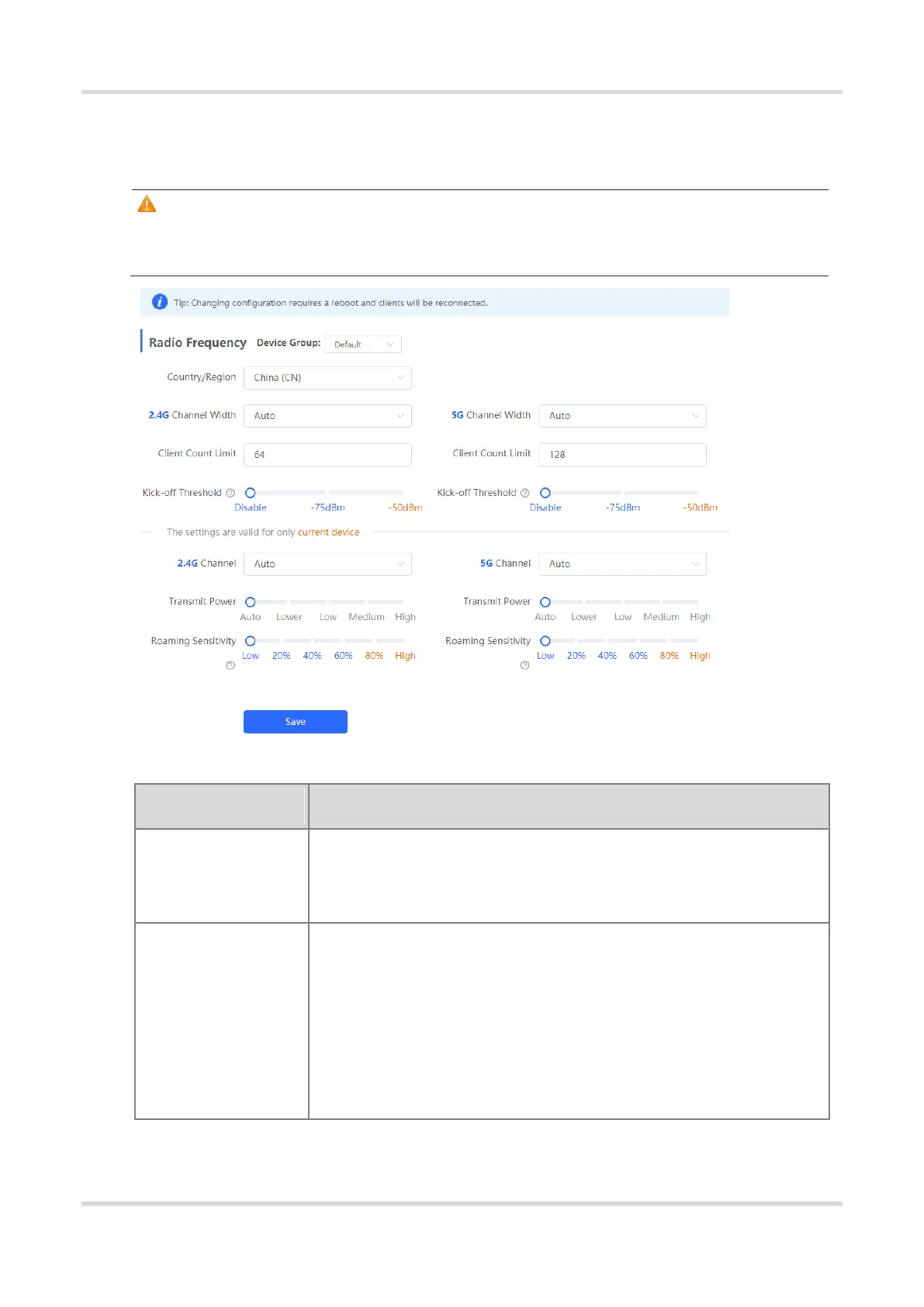This screenshot has height=1307, width=924.
Task: Click the 5G Client Count Limit field
Action: 622,455
